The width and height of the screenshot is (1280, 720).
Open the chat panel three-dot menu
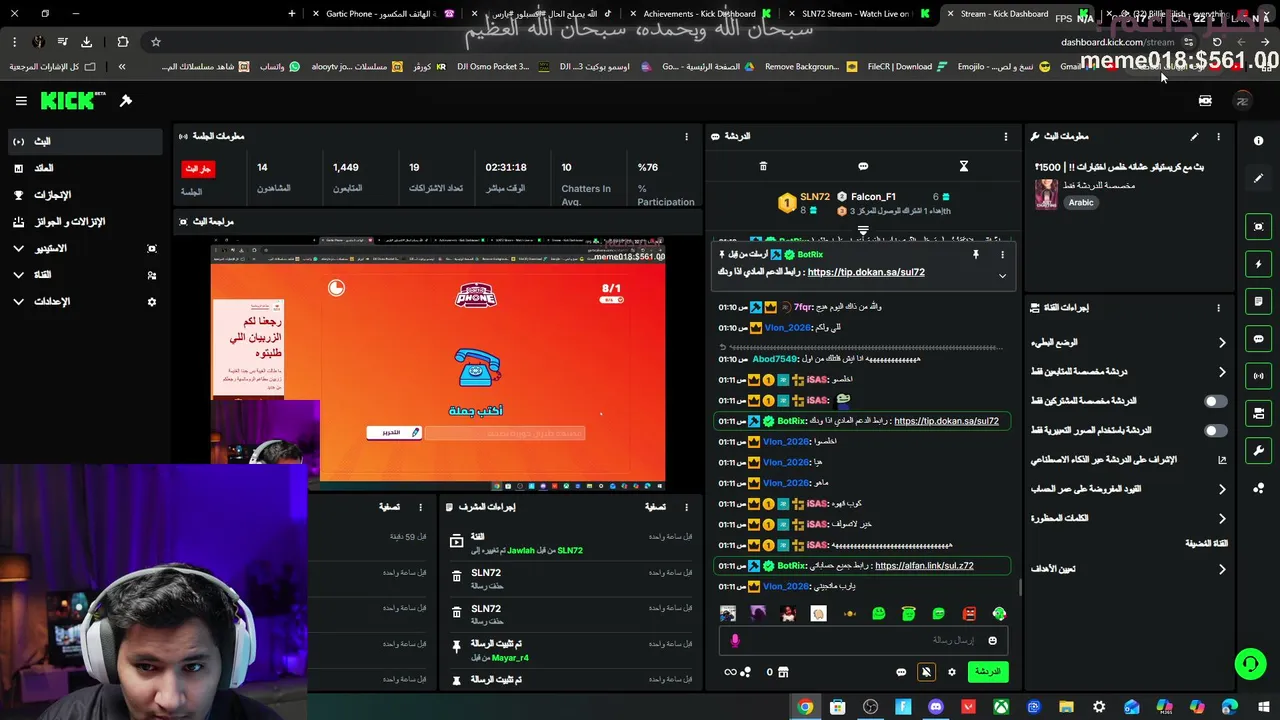tap(1006, 136)
